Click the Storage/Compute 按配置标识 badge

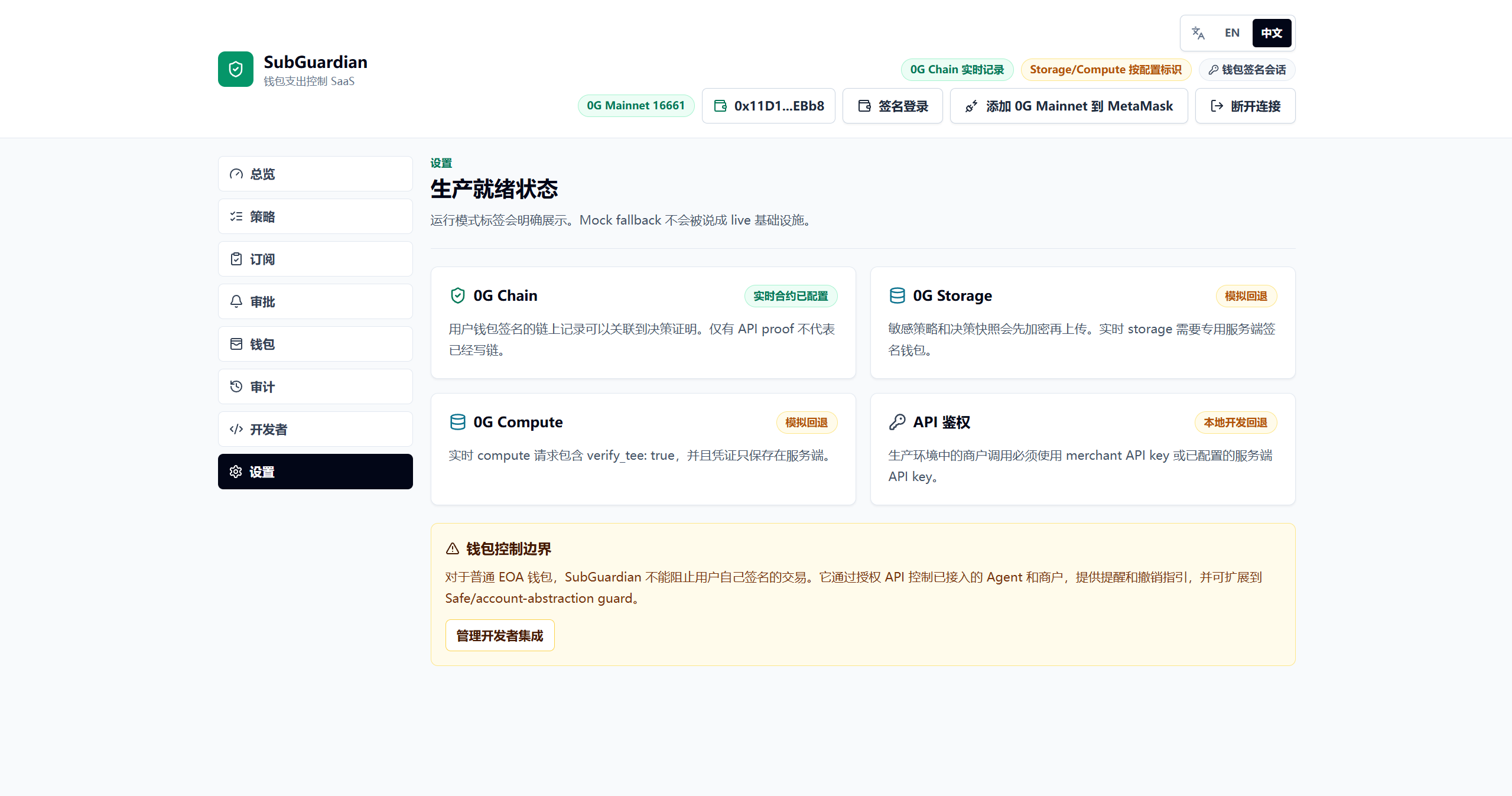pos(1106,70)
